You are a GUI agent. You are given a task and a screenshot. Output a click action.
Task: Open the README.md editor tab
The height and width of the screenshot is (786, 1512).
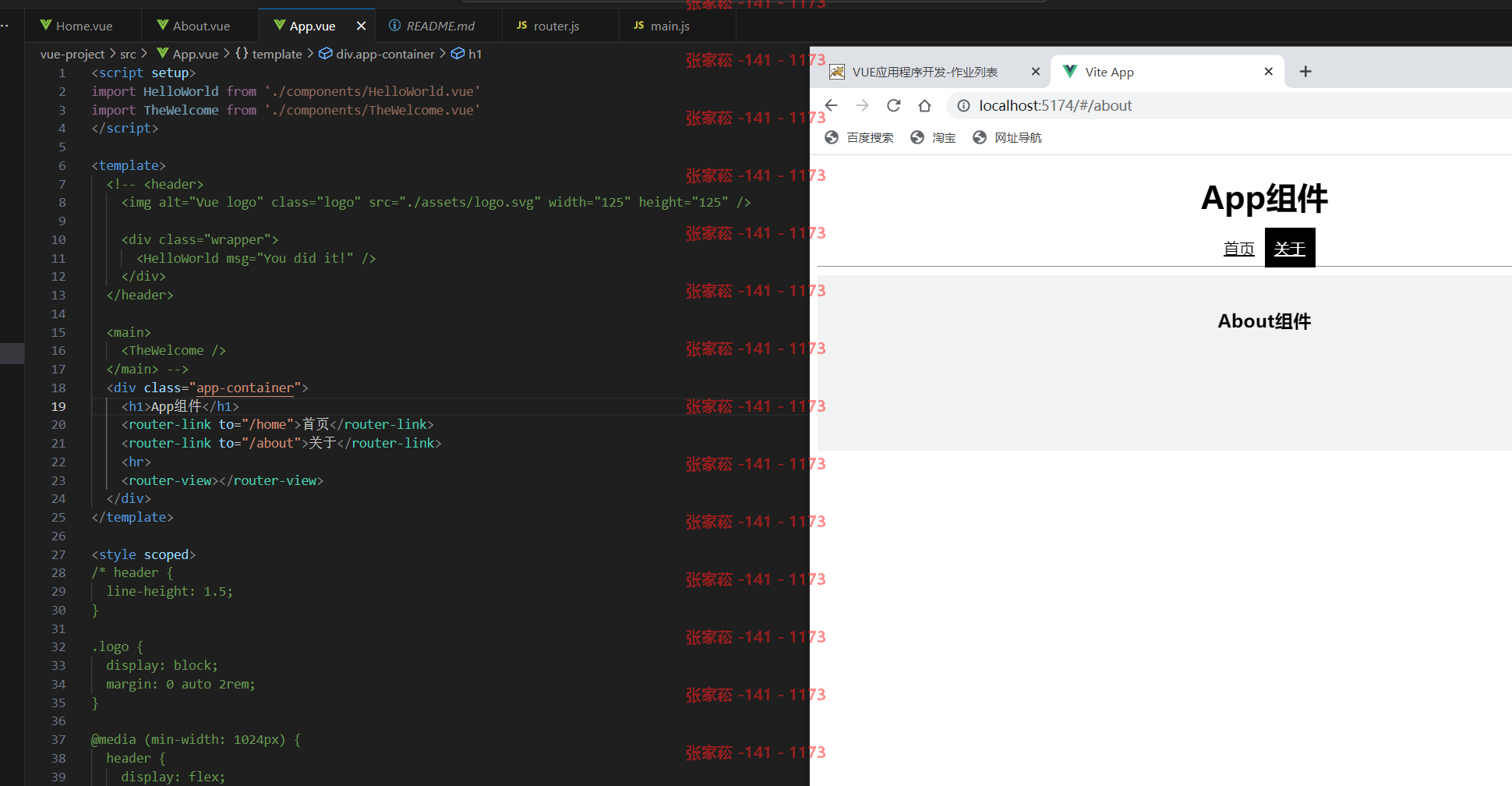(440, 26)
